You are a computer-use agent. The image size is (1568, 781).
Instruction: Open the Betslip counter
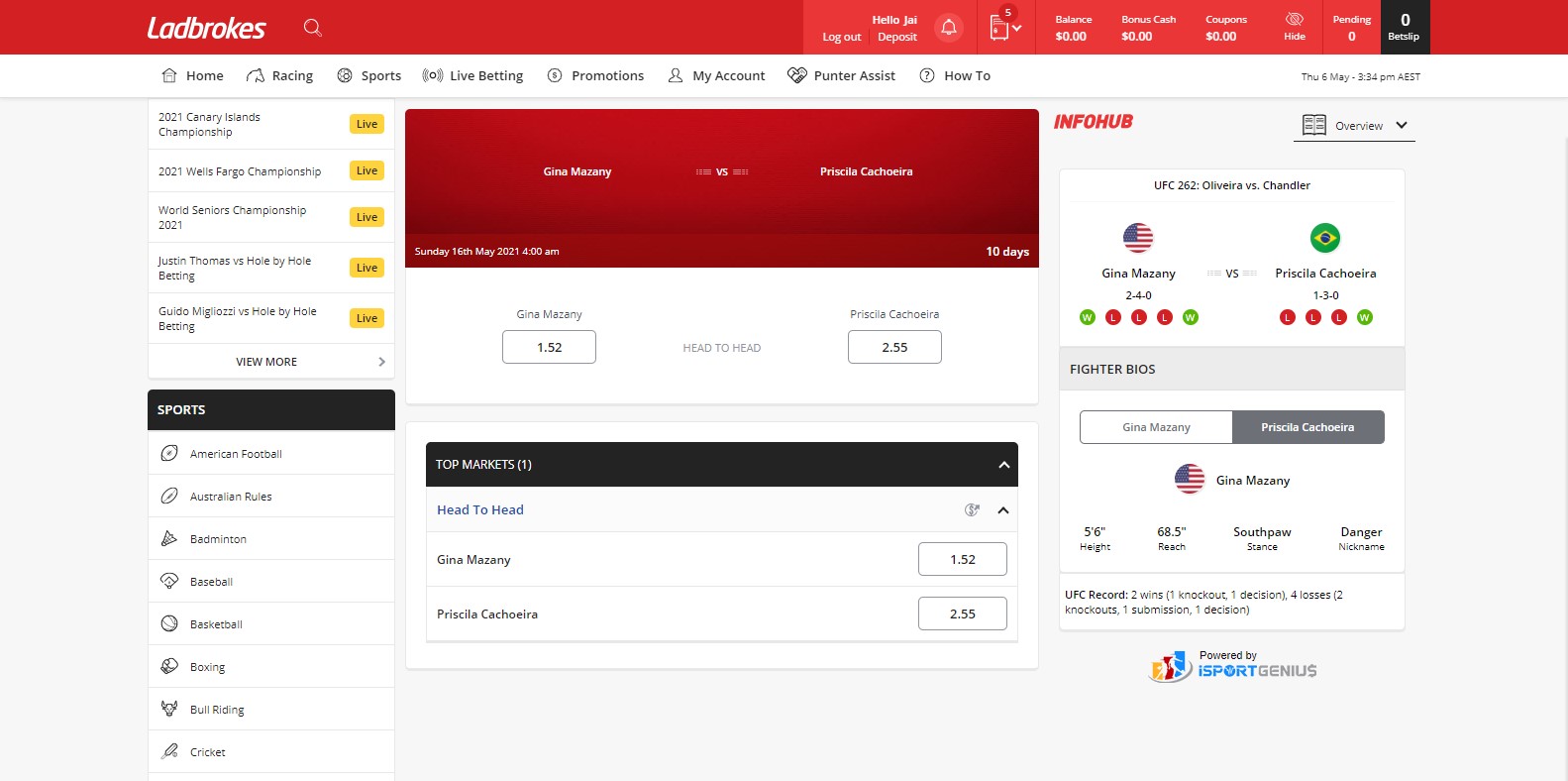[x=1404, y=27]
